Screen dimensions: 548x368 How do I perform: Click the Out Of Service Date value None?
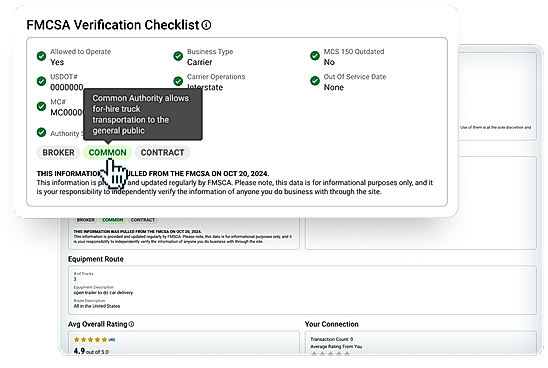(334, 87)
